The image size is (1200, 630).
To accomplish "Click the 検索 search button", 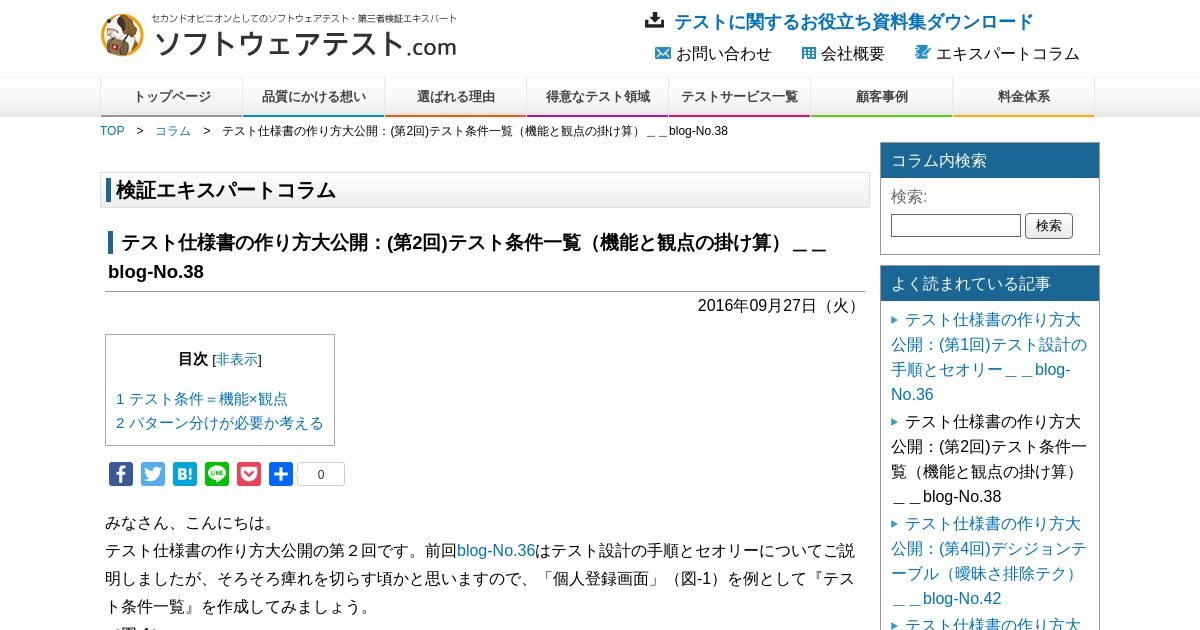I will point(1049,226).
